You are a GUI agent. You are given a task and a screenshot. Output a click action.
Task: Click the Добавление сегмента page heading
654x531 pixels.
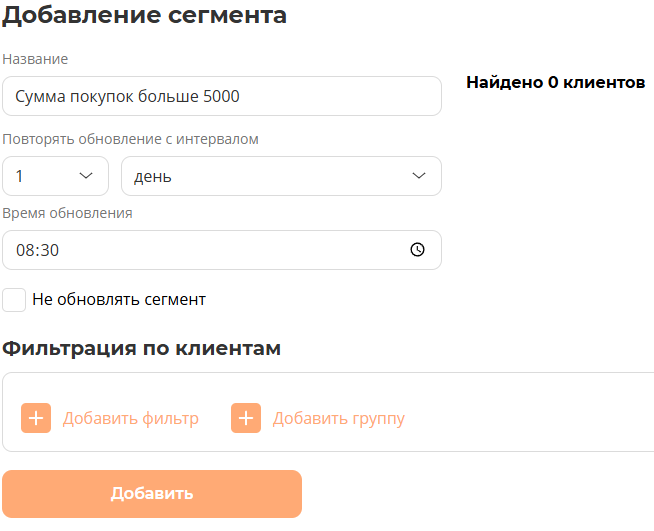(x=145, y=16)
